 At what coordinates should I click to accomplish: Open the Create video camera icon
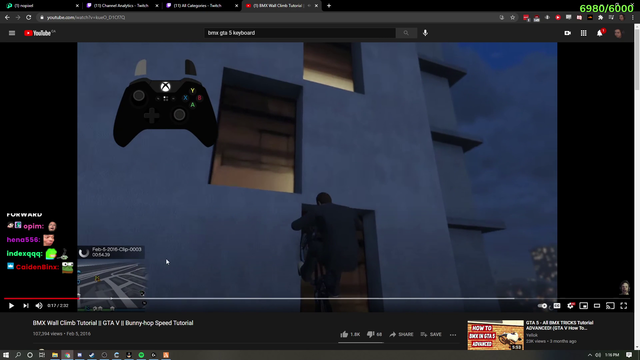tap(567, 33)
